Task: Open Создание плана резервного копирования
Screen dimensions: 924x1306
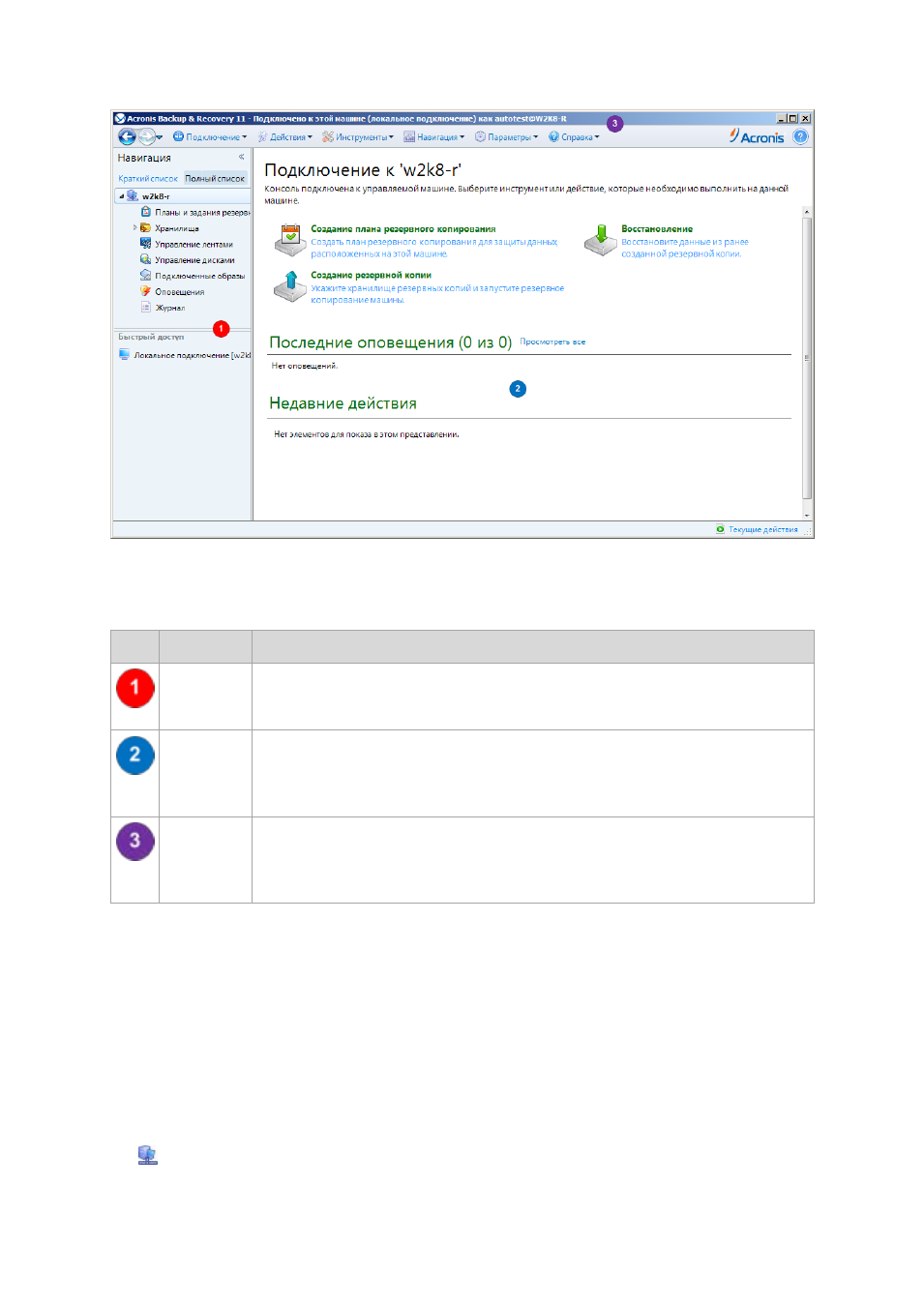Action: click(402, 229)
